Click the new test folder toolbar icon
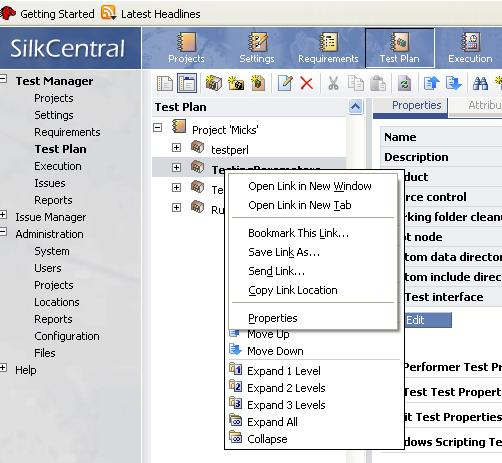The width and height of the screenshot is (502, 463). tap(236, 83)
